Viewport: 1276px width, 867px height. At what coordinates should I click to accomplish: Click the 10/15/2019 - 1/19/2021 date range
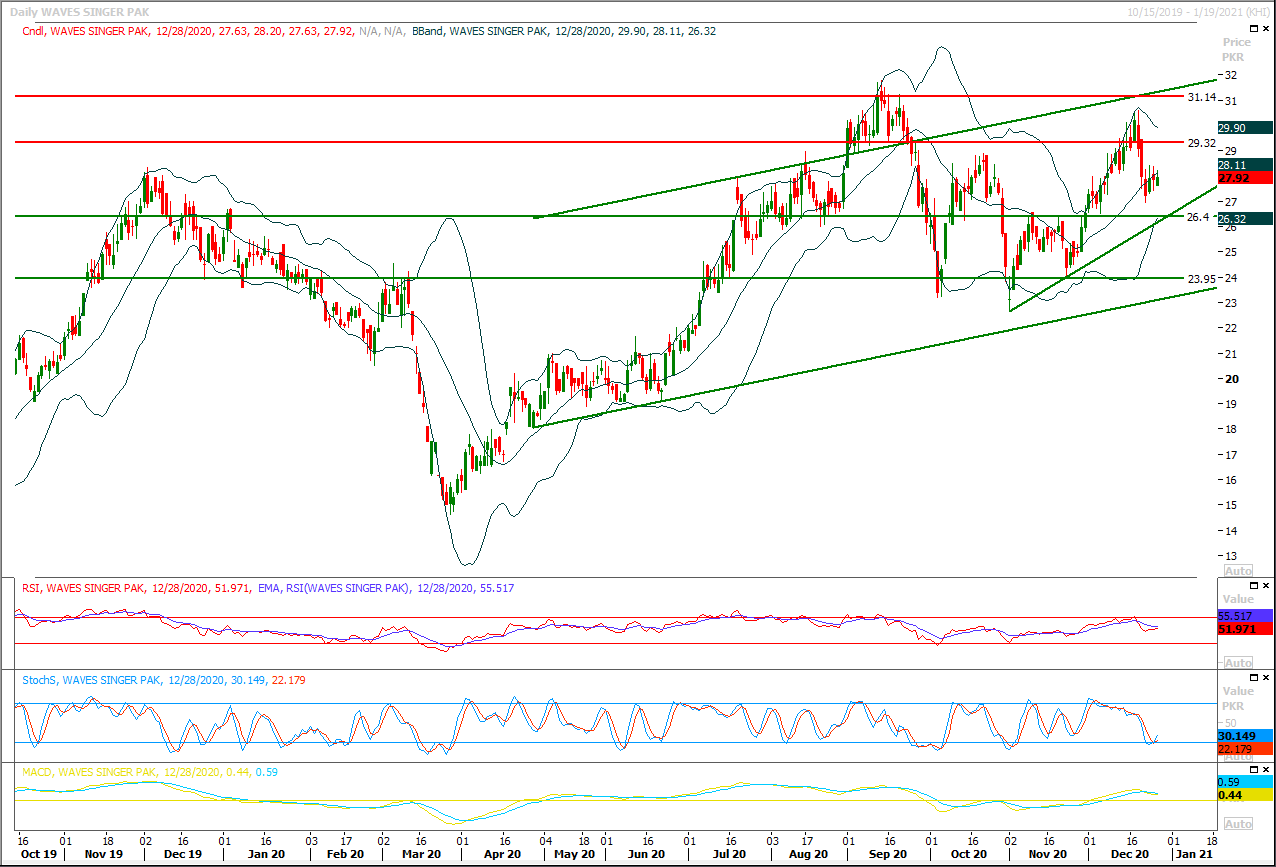pos(1197,11)
